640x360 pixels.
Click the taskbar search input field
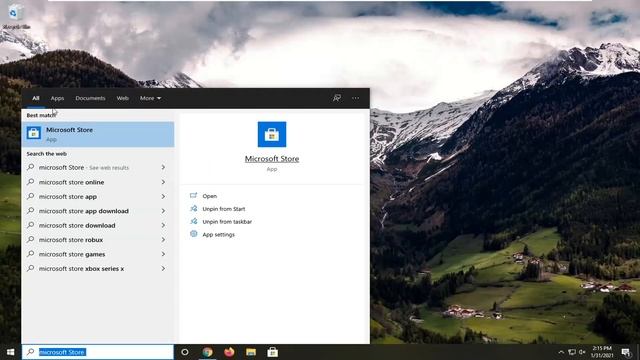[98, 352]
